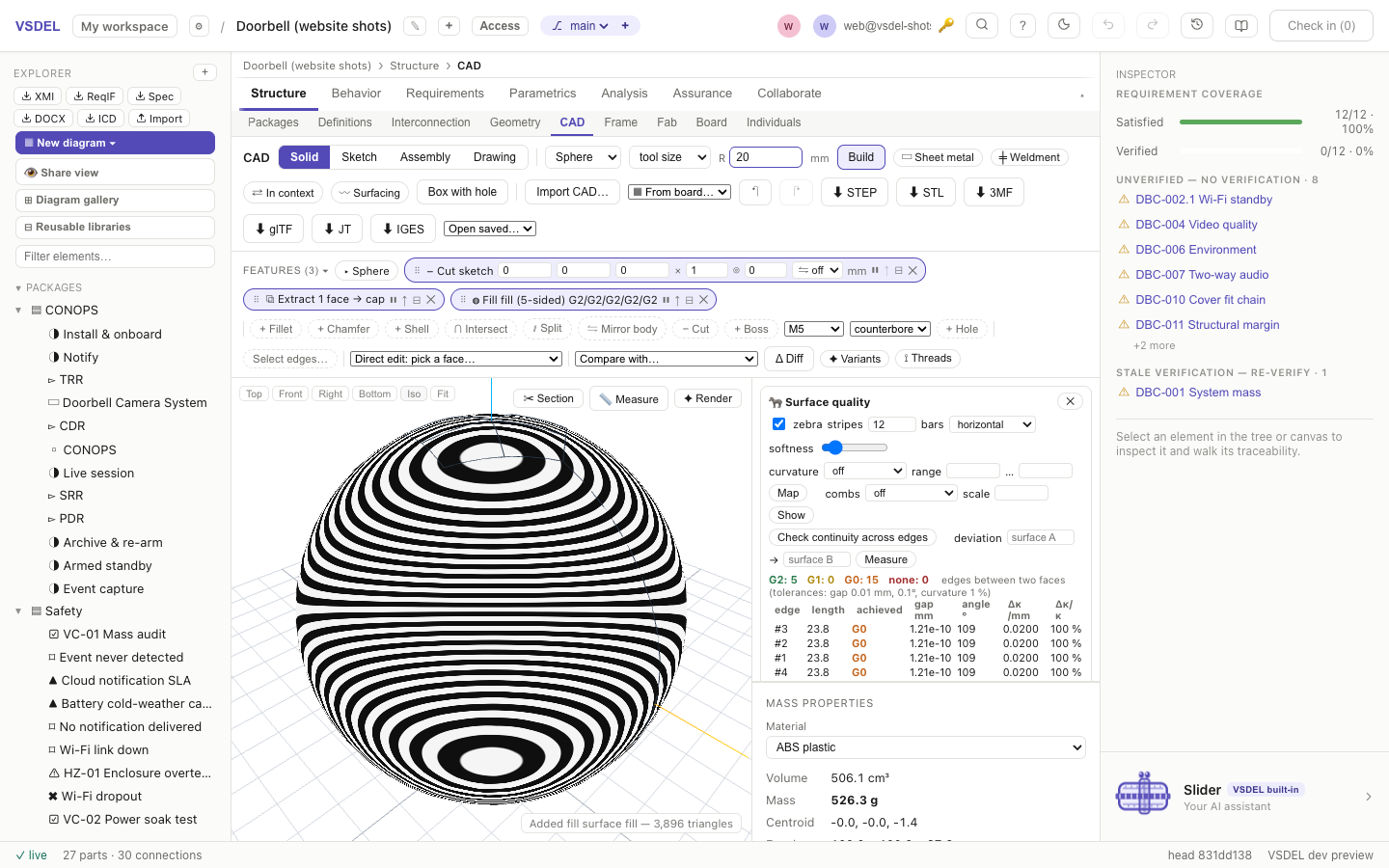Close the Surface quality panel
Image resolution: width=1389 pixels, height=868 pixels.
coord(1070,401)
